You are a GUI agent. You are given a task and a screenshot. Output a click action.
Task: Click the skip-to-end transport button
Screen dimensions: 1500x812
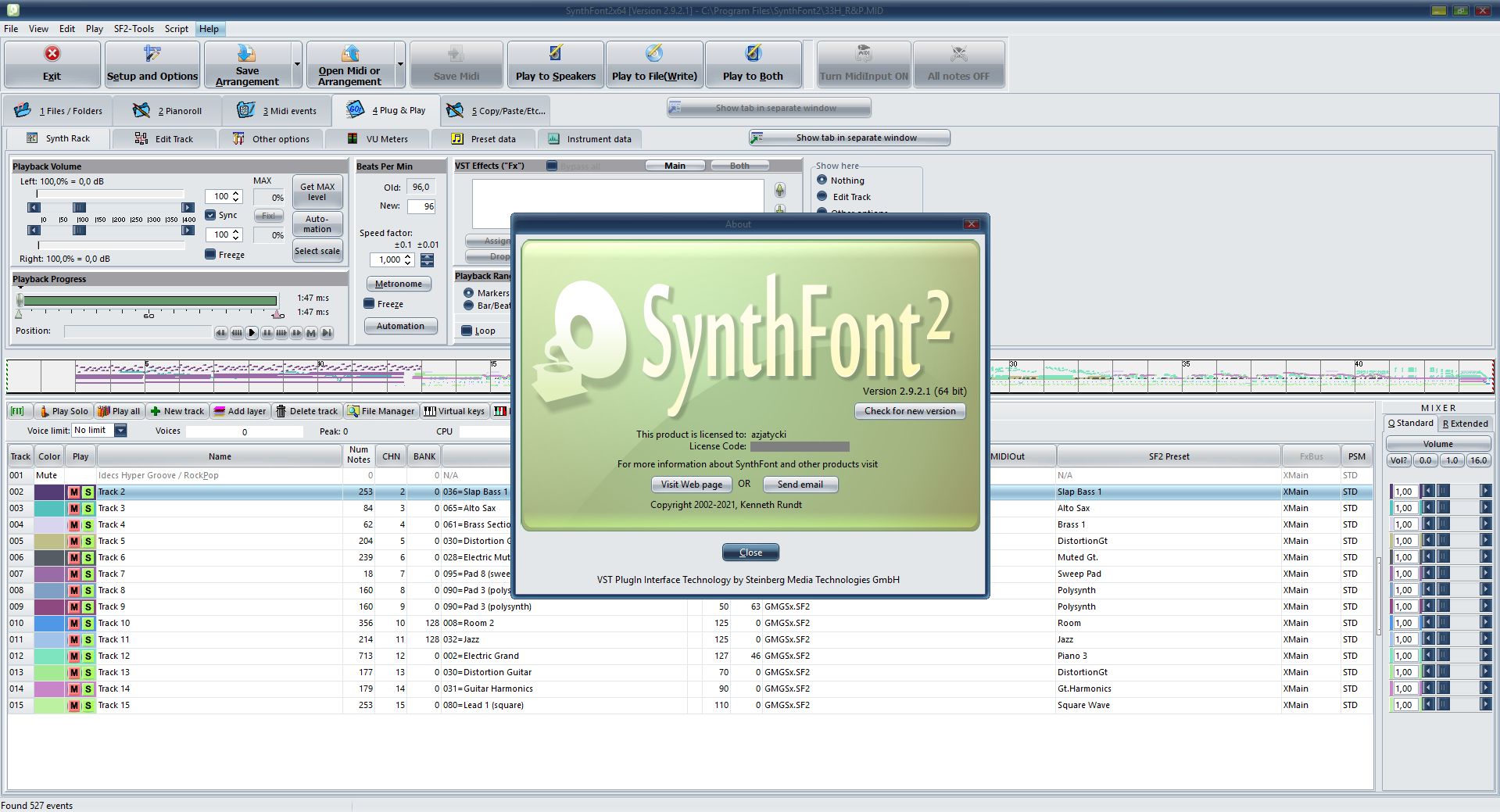click(x=327, y=333)
